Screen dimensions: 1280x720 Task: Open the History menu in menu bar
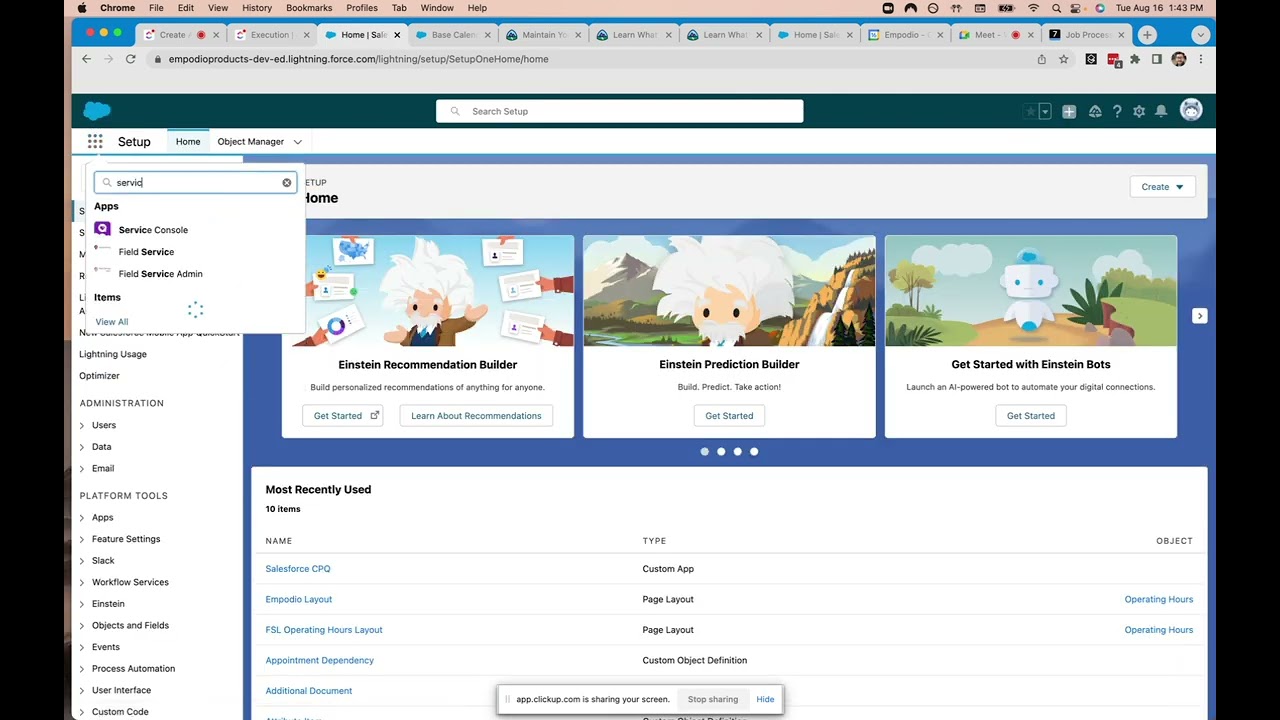pyautogui.click(x=257, y=8)
